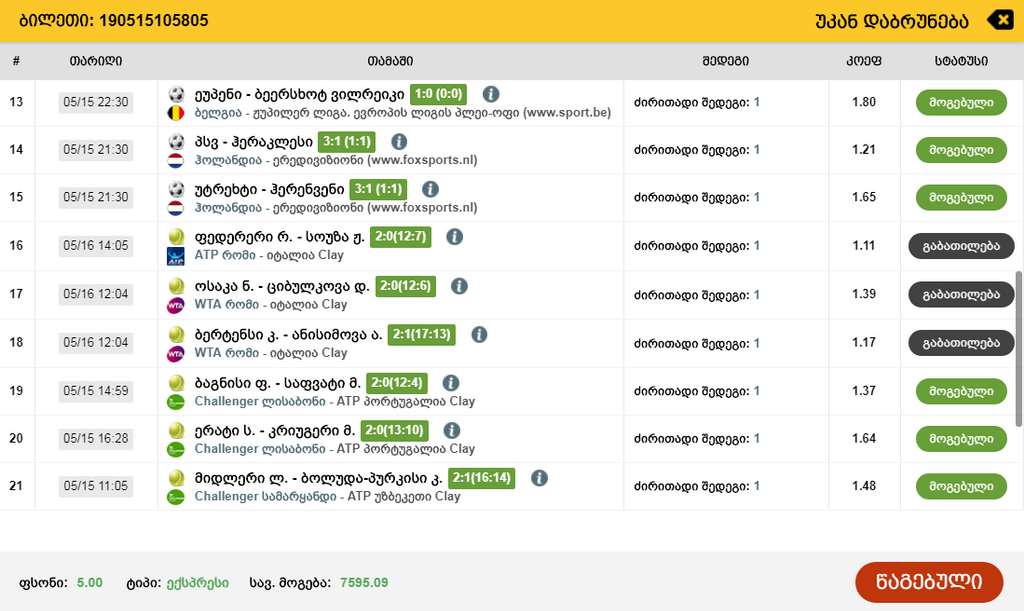
Task: Open WTA რომი link under ოსაკა
Action: (227, 304)
